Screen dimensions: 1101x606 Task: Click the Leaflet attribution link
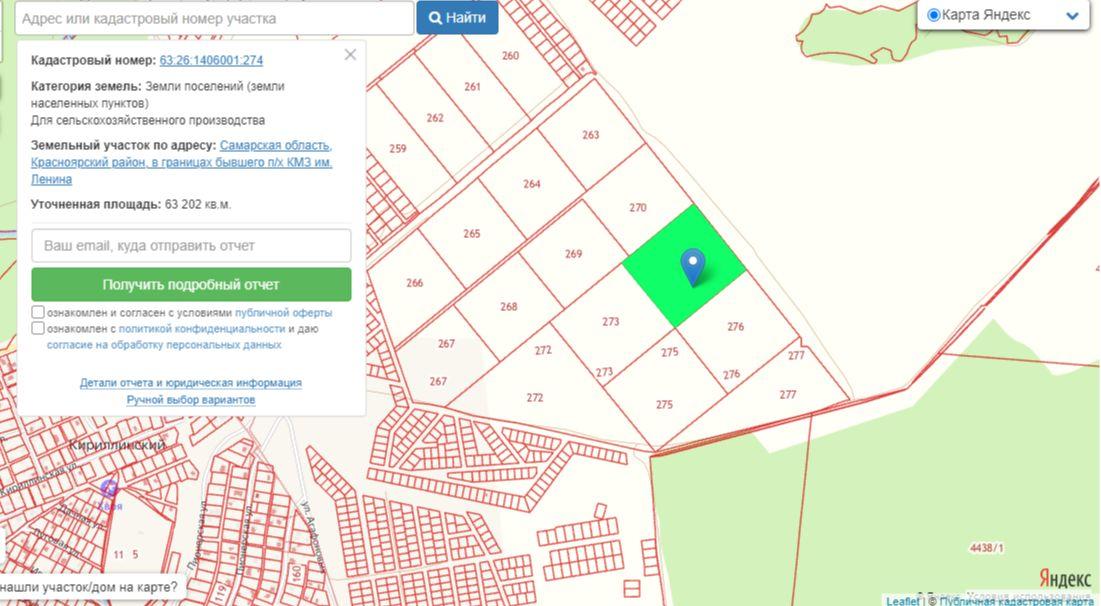coord(902,601)
